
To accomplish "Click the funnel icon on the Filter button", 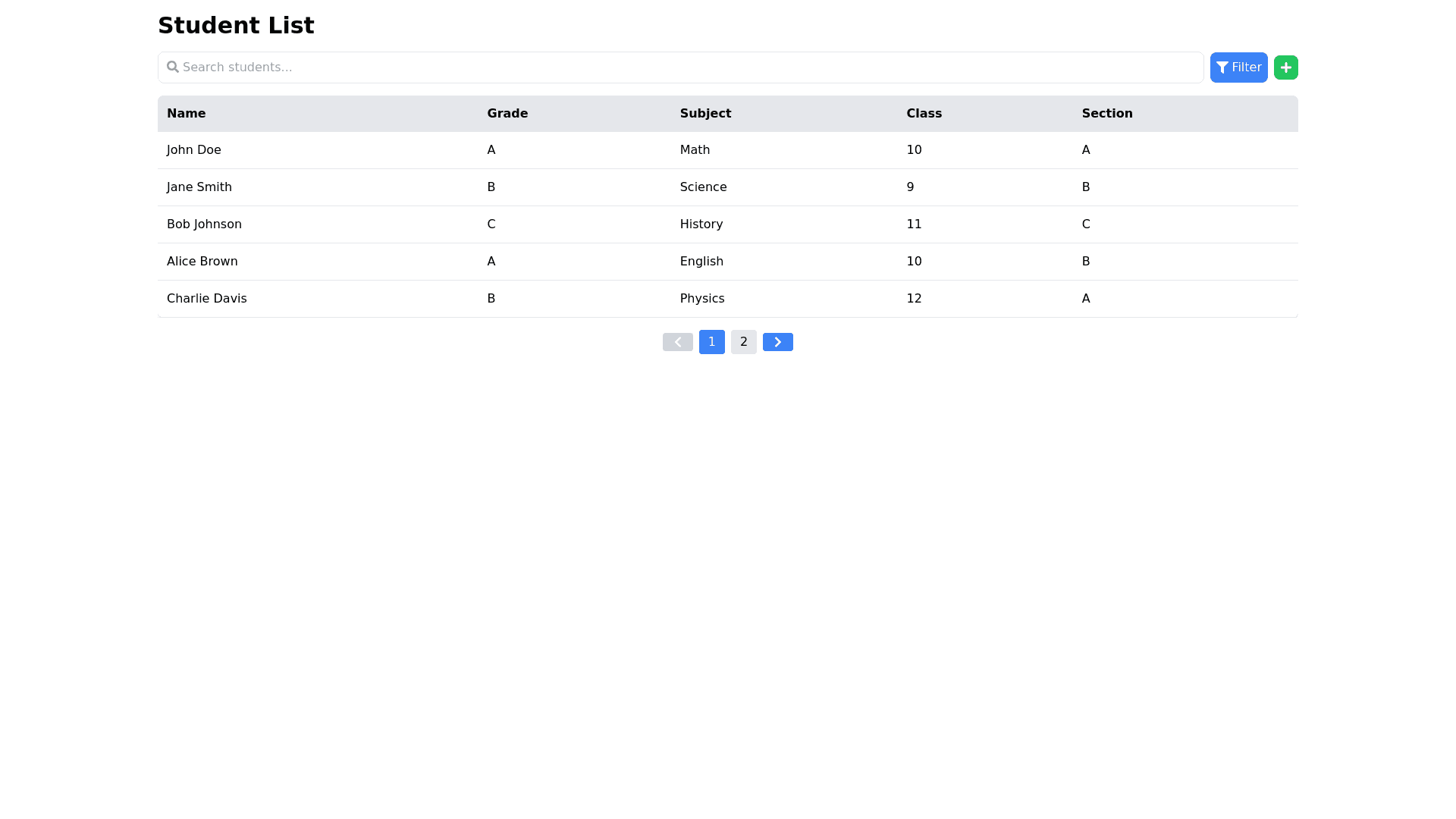I will [x=1222, y=67].
